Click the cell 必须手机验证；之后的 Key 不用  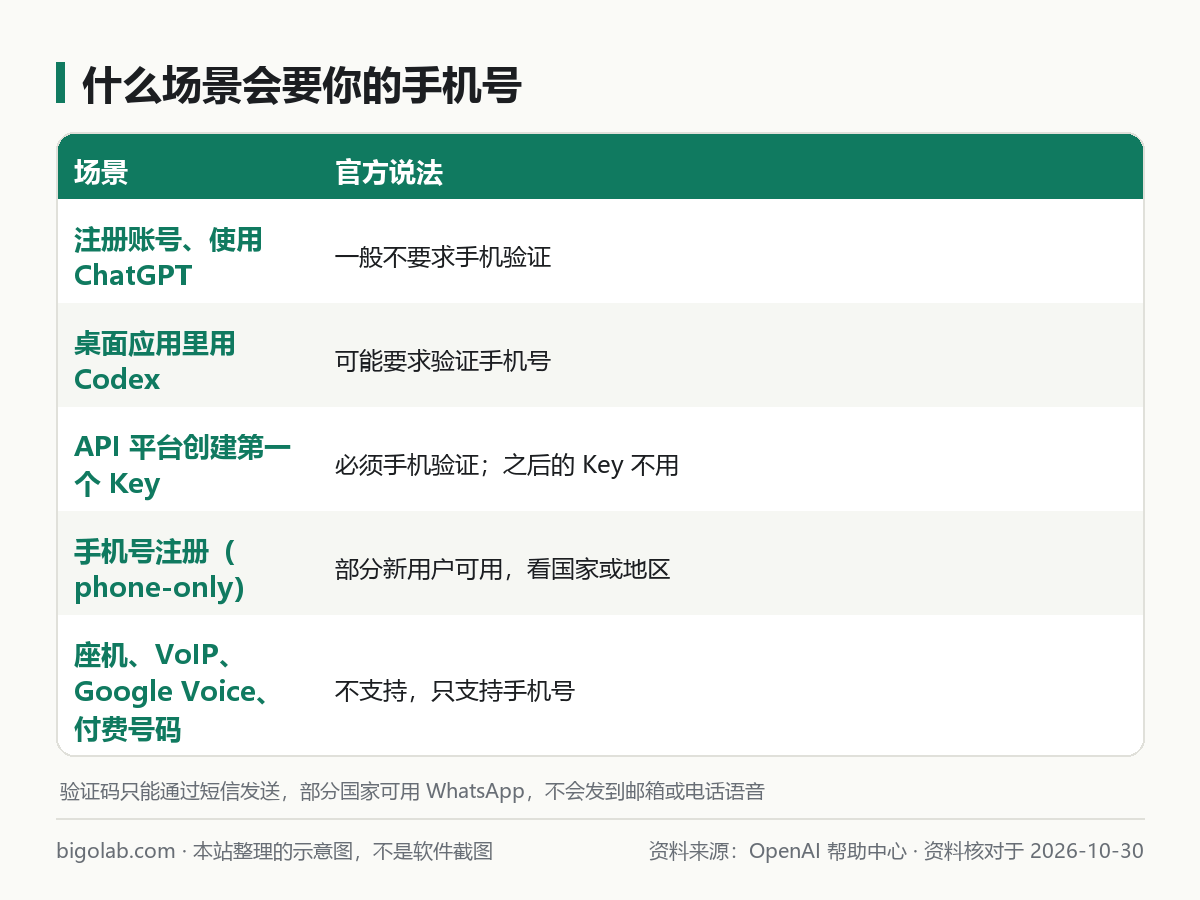(507, 466)
